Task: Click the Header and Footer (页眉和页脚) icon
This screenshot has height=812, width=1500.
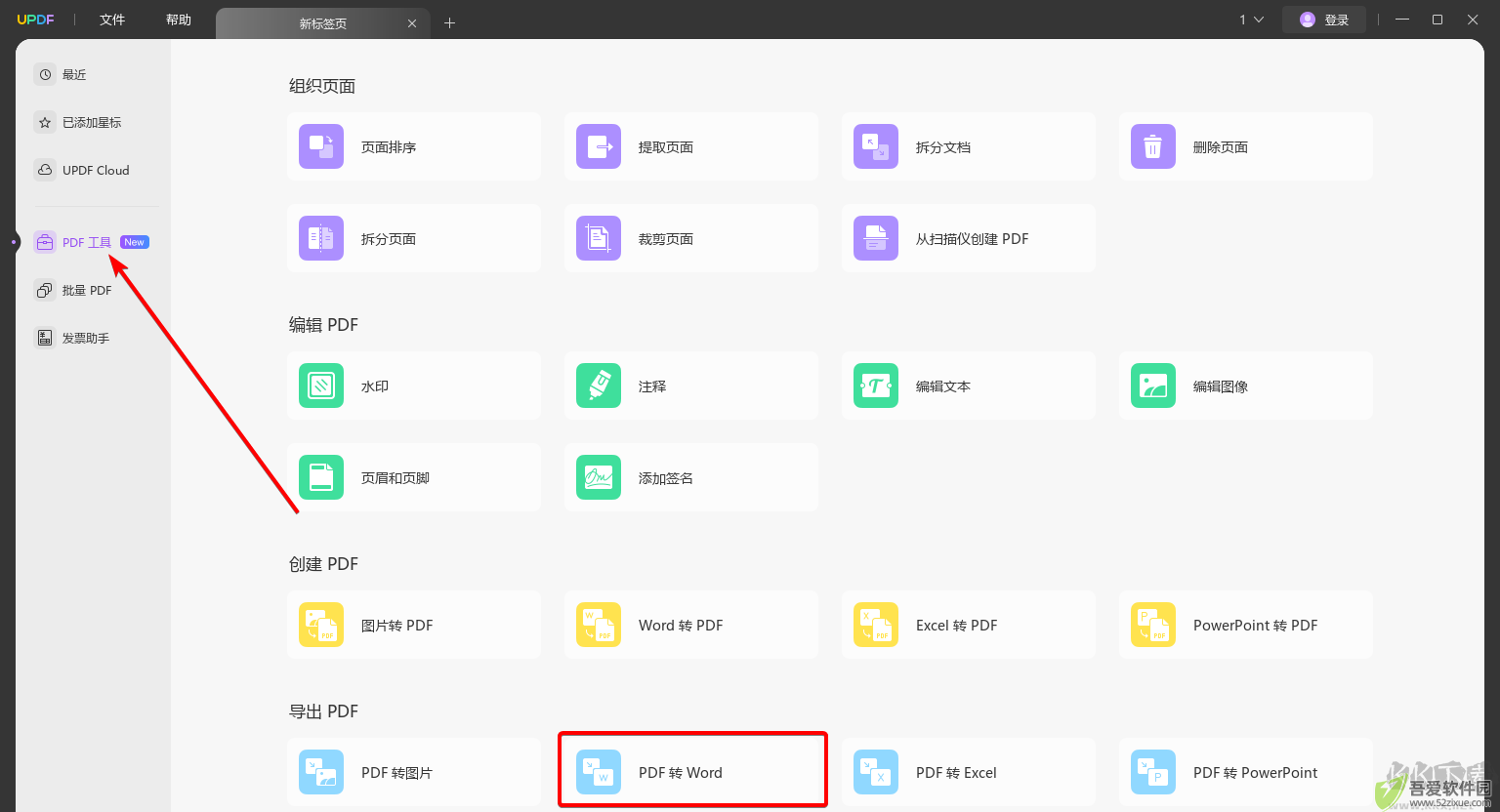Action: click(321, 477)
